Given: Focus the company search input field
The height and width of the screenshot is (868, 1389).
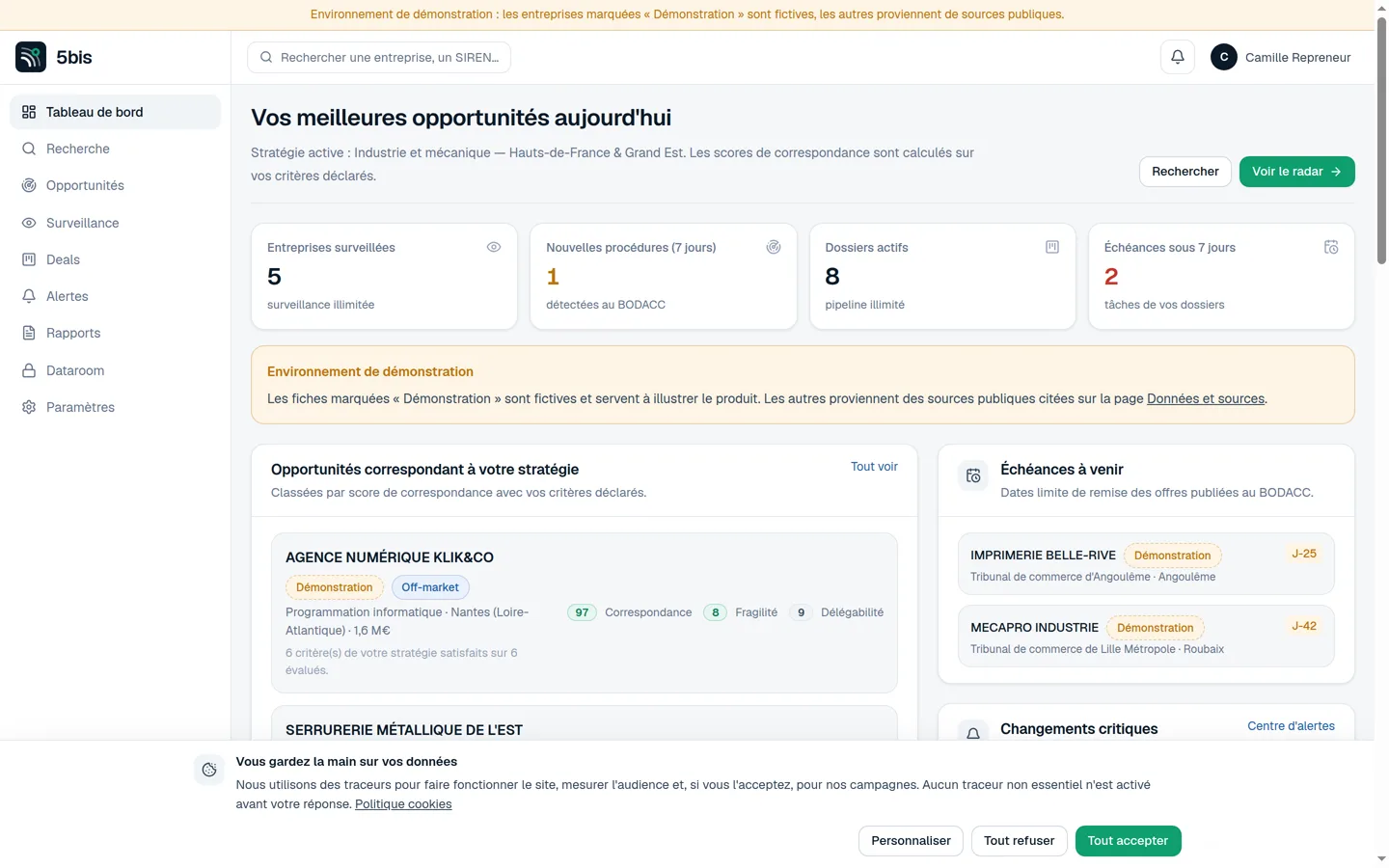Looking at the screenshot, I should click(x=379, y=57).
